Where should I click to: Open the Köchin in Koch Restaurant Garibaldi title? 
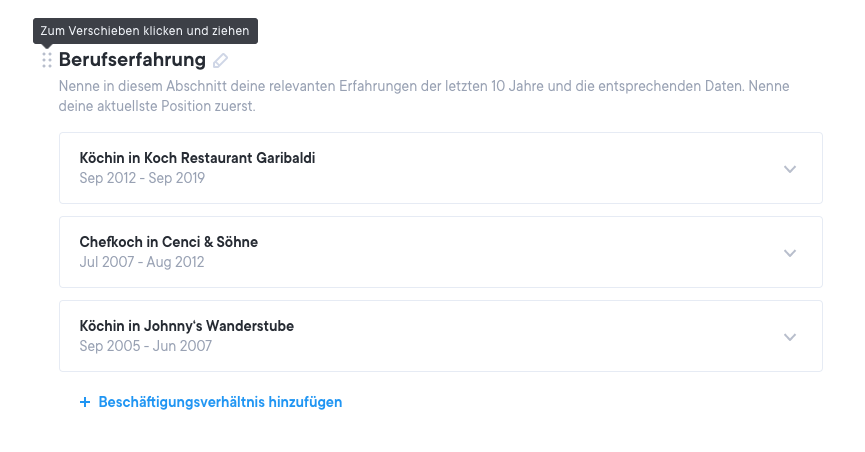(197, 158)
